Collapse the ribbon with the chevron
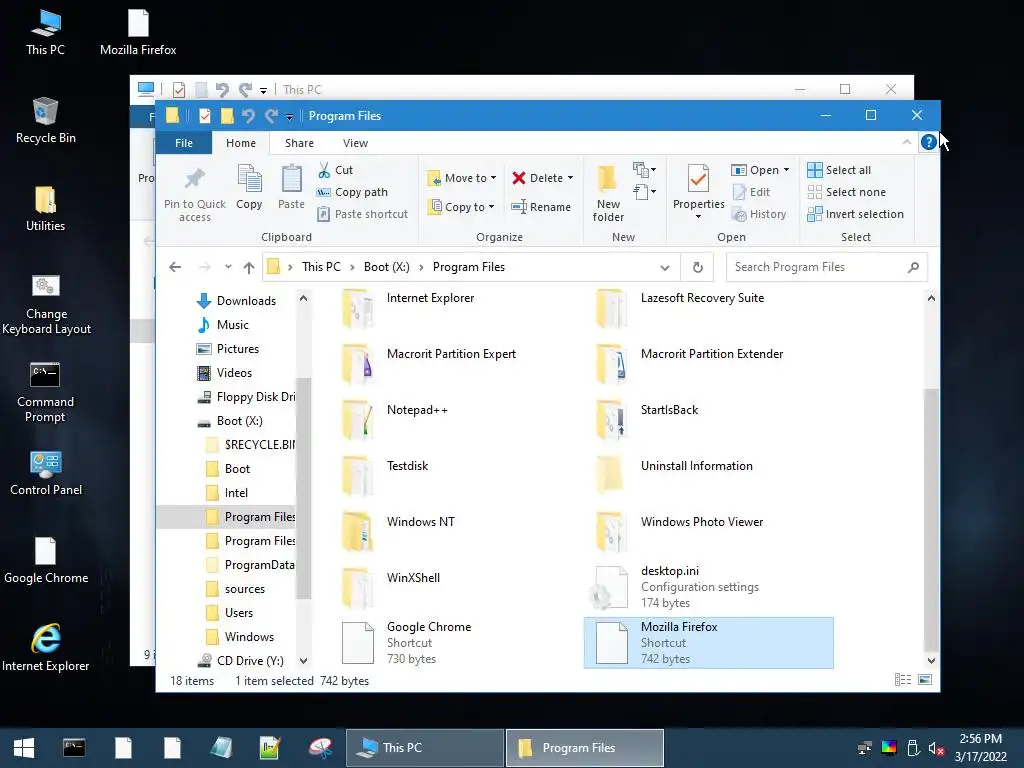Image resolution: width=1024 pixels, height=768 pixels. [906, 142]
